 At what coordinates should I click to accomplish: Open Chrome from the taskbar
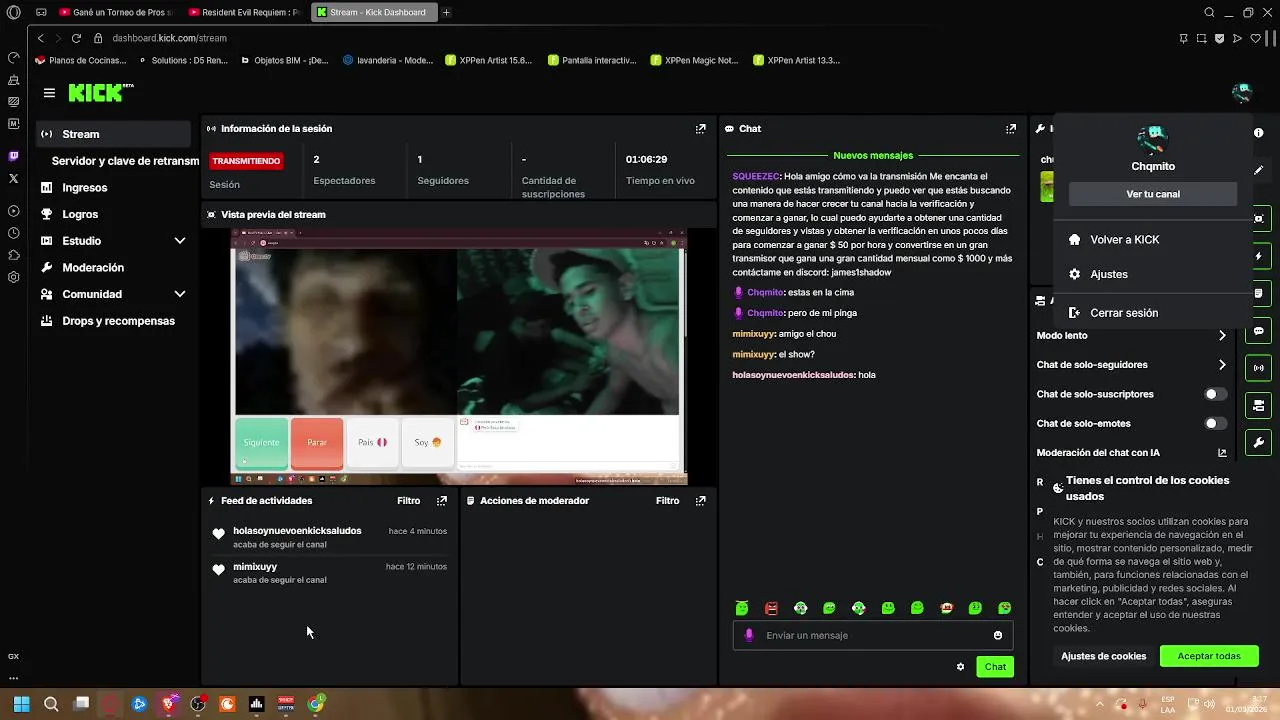[x=316, y=704]
